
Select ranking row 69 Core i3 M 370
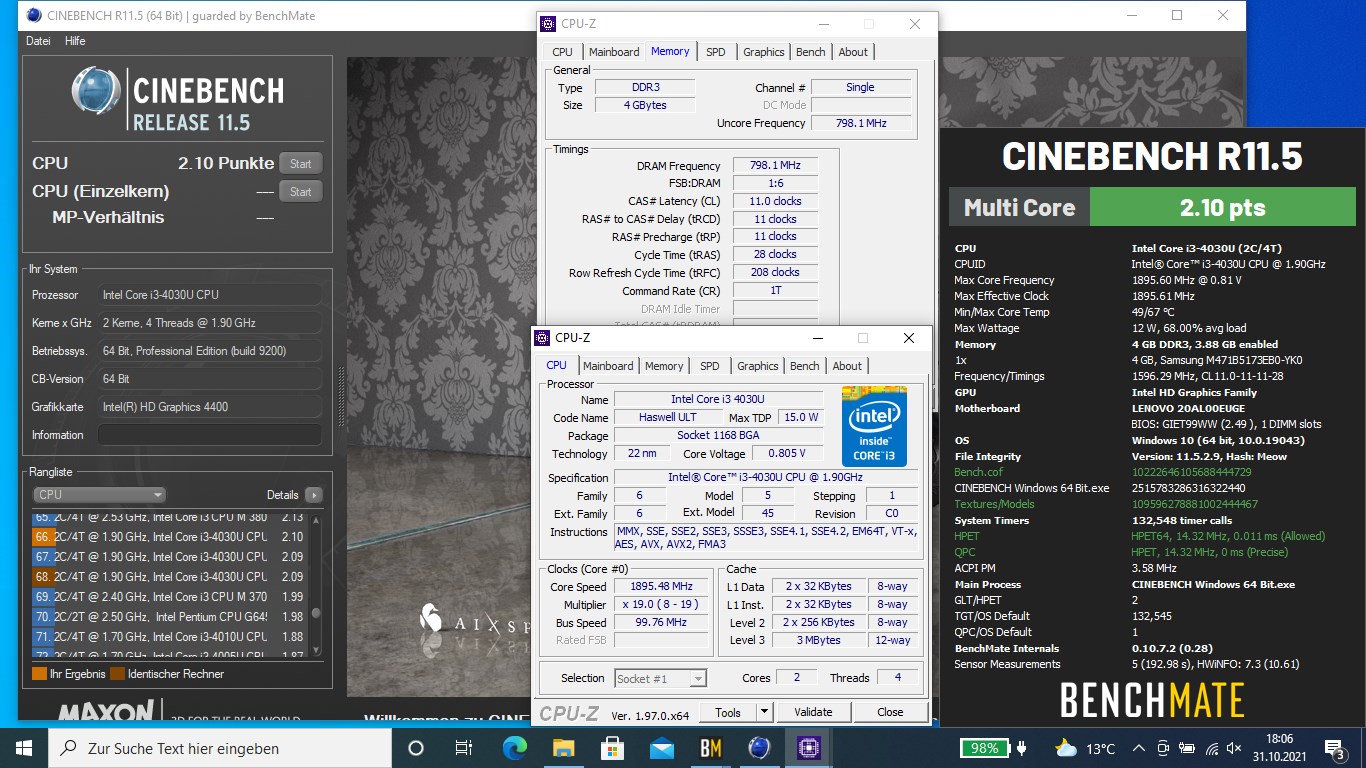coord(170,597)
